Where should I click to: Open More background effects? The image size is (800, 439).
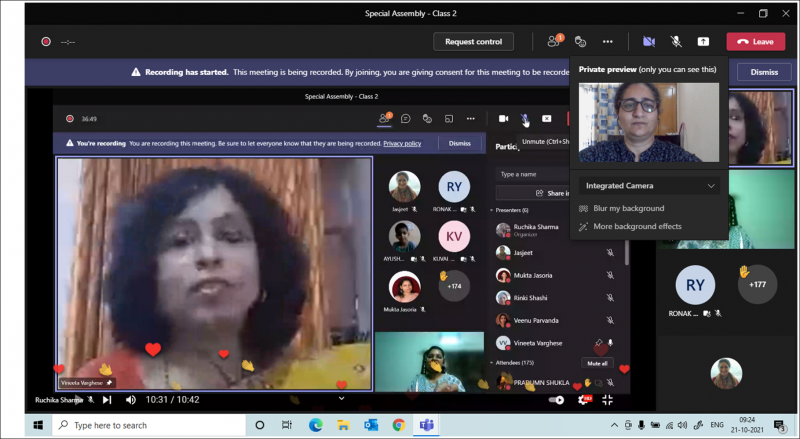[637, 226]
